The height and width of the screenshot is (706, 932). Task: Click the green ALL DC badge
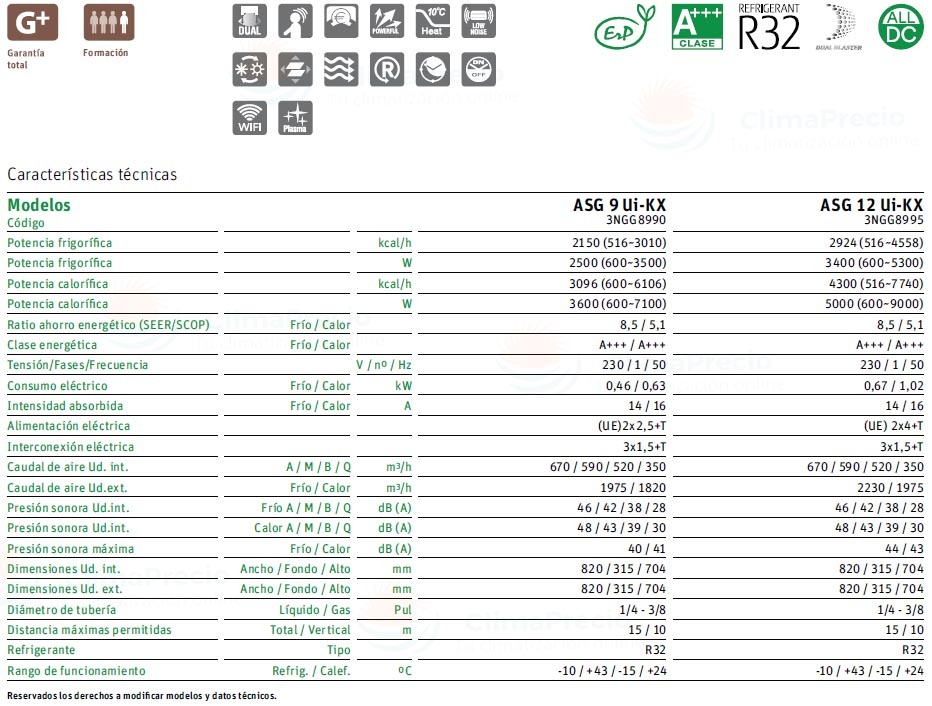point(901,27)
